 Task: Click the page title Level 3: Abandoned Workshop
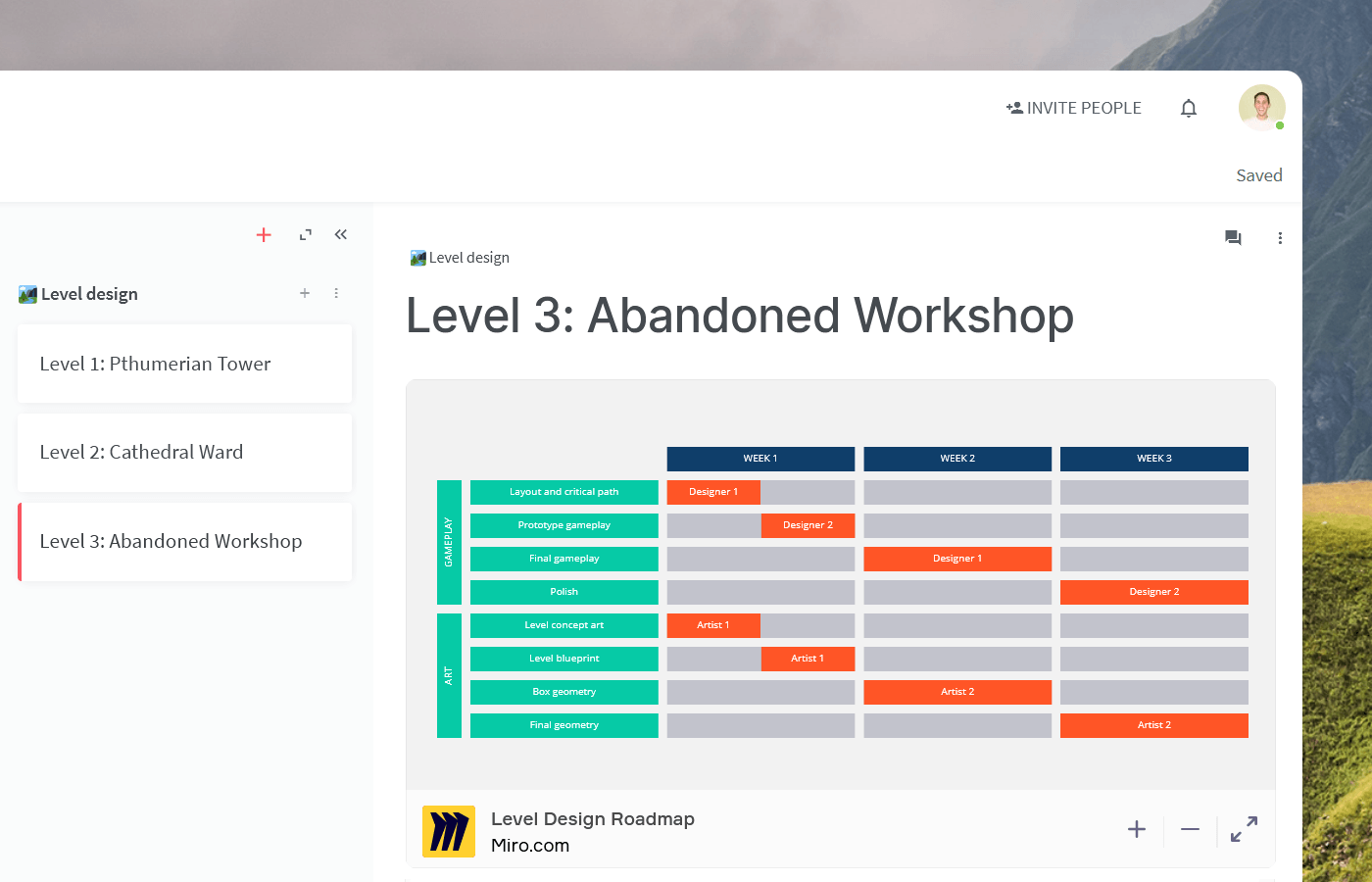[x=740, y=316]
